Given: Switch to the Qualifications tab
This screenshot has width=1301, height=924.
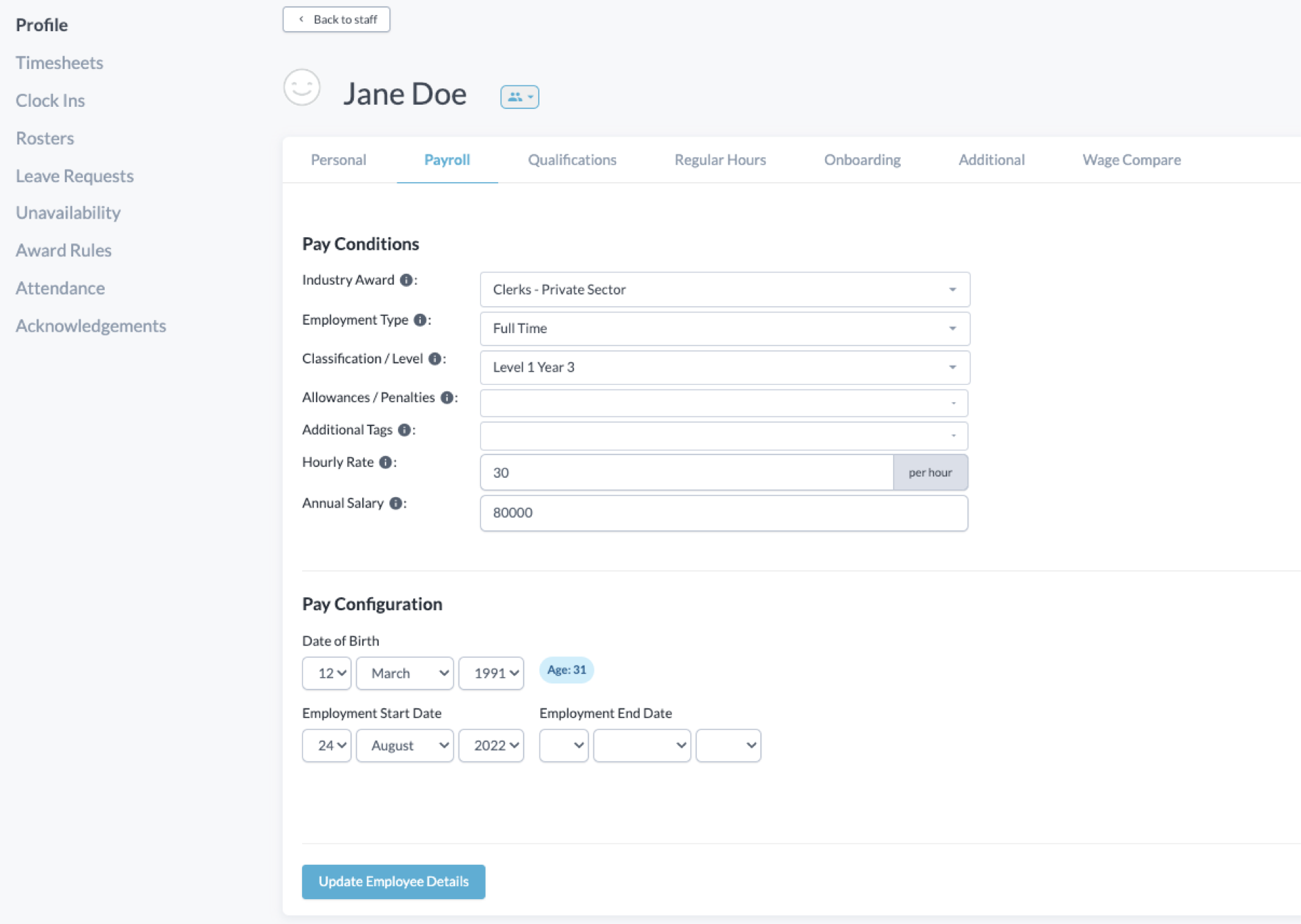Looking at the screenshot, I should (x=572, y=160).
